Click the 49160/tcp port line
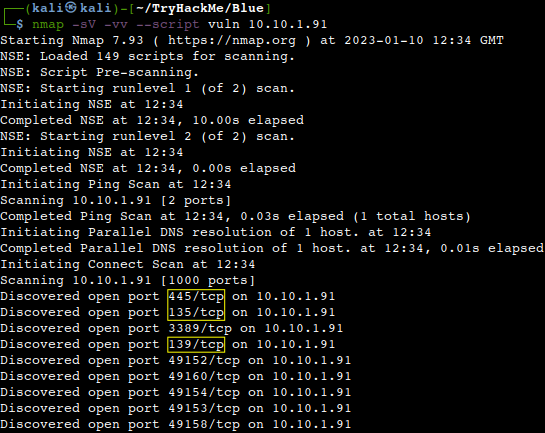545x433 pixels. (176, 376)
